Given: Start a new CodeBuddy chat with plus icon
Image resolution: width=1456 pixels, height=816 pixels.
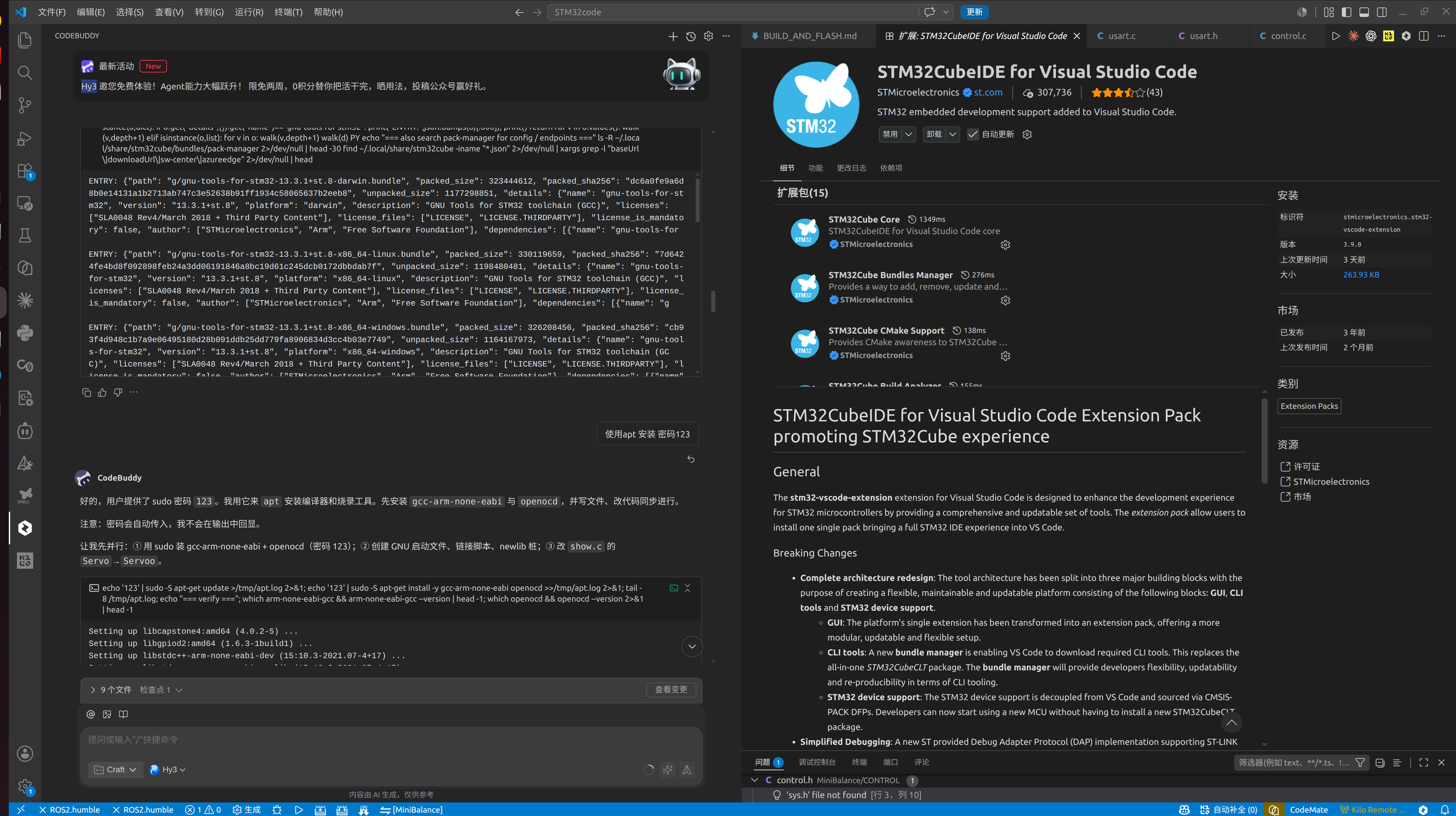Looking at the screenshot, I should pos(673,36).
